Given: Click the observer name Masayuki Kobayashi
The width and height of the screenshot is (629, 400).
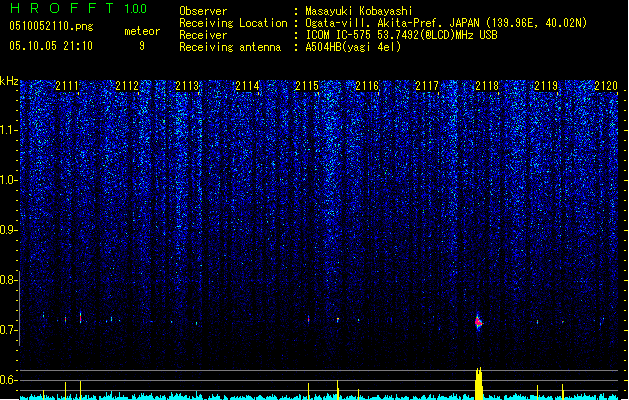Looking at the screenshot, I should click(x=359, y=11).
